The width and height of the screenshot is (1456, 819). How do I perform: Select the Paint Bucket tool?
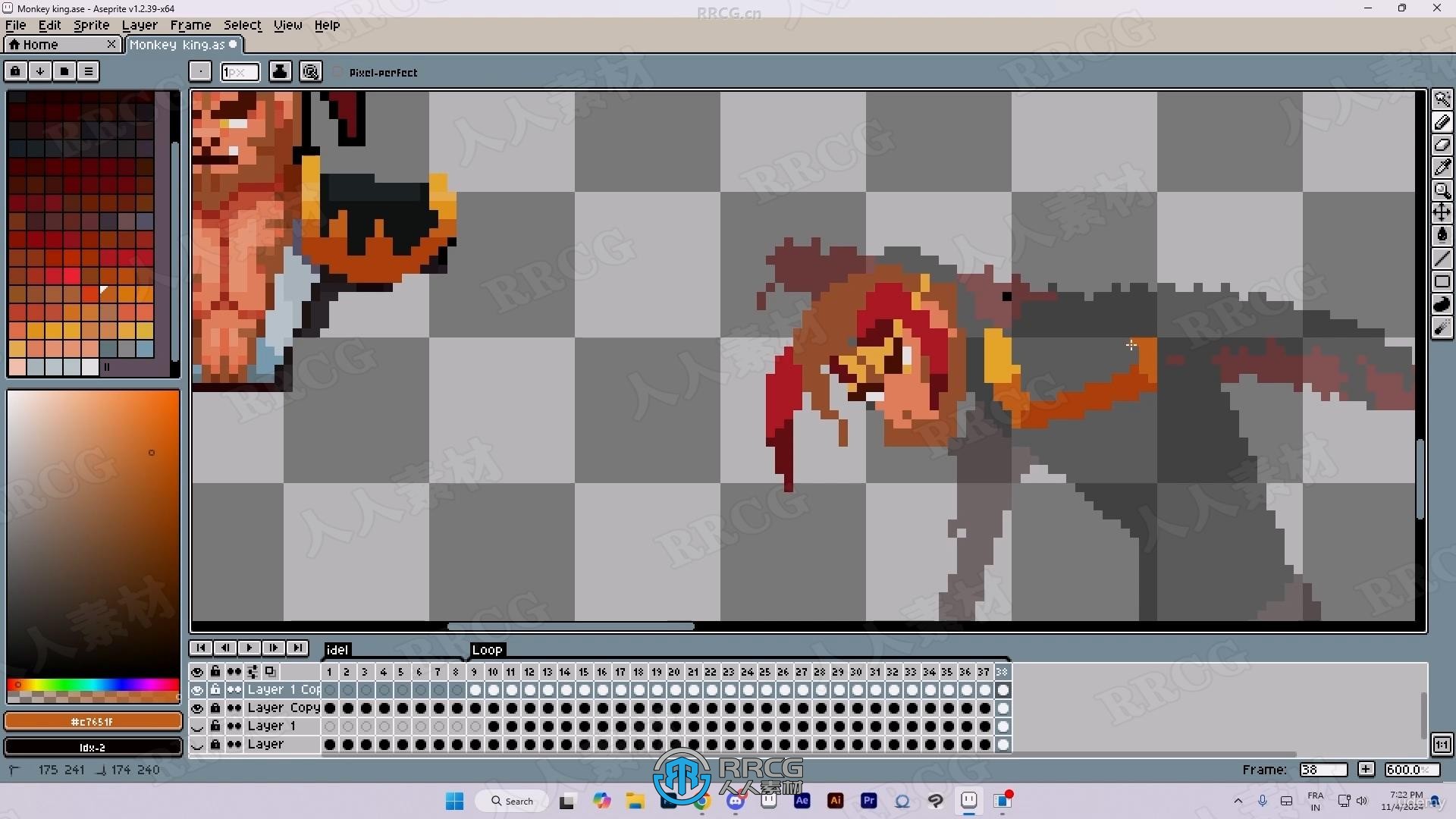point(1442,236)
